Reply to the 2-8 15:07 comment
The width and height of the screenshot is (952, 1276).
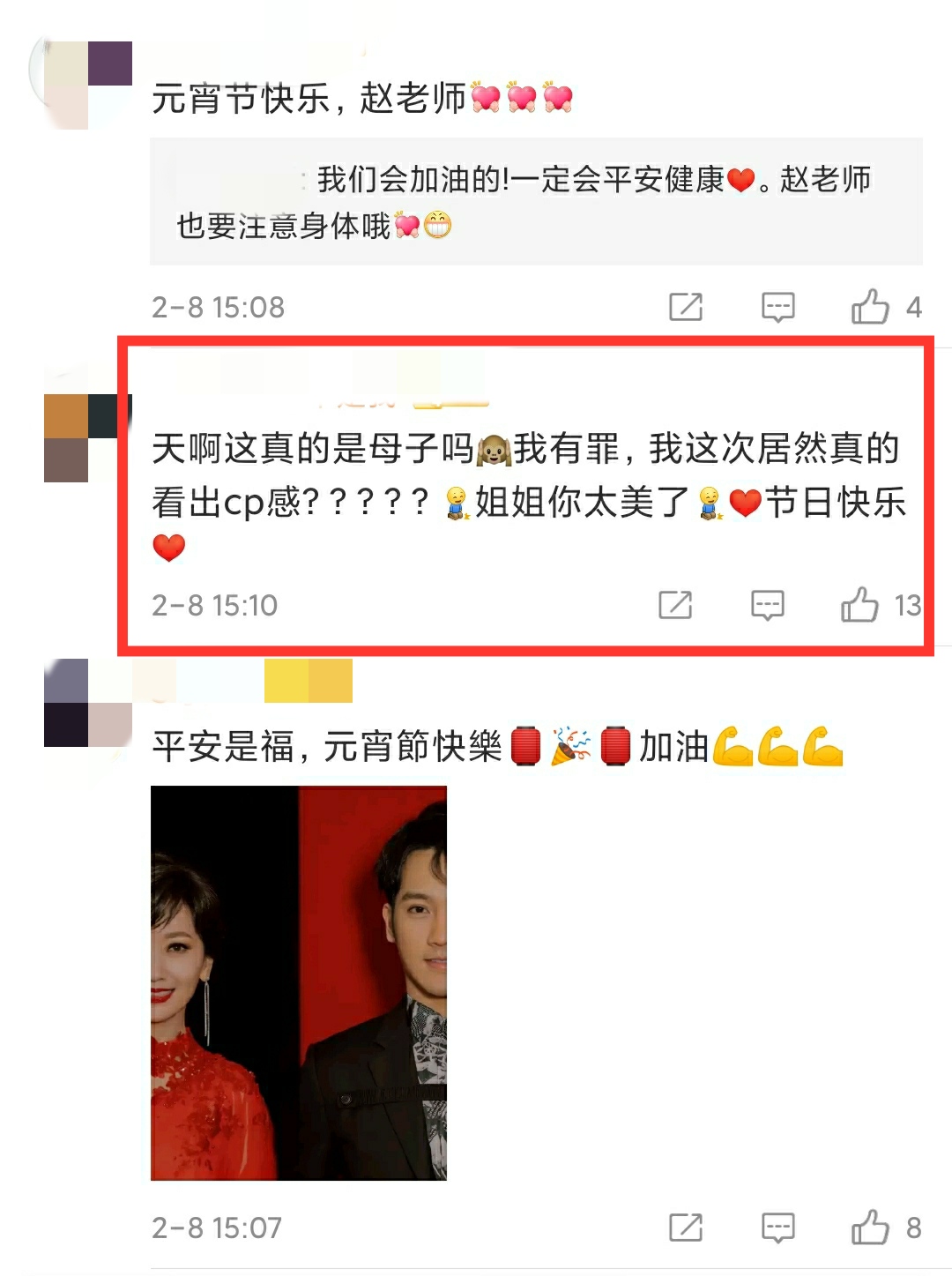[x=778, y=1227]
